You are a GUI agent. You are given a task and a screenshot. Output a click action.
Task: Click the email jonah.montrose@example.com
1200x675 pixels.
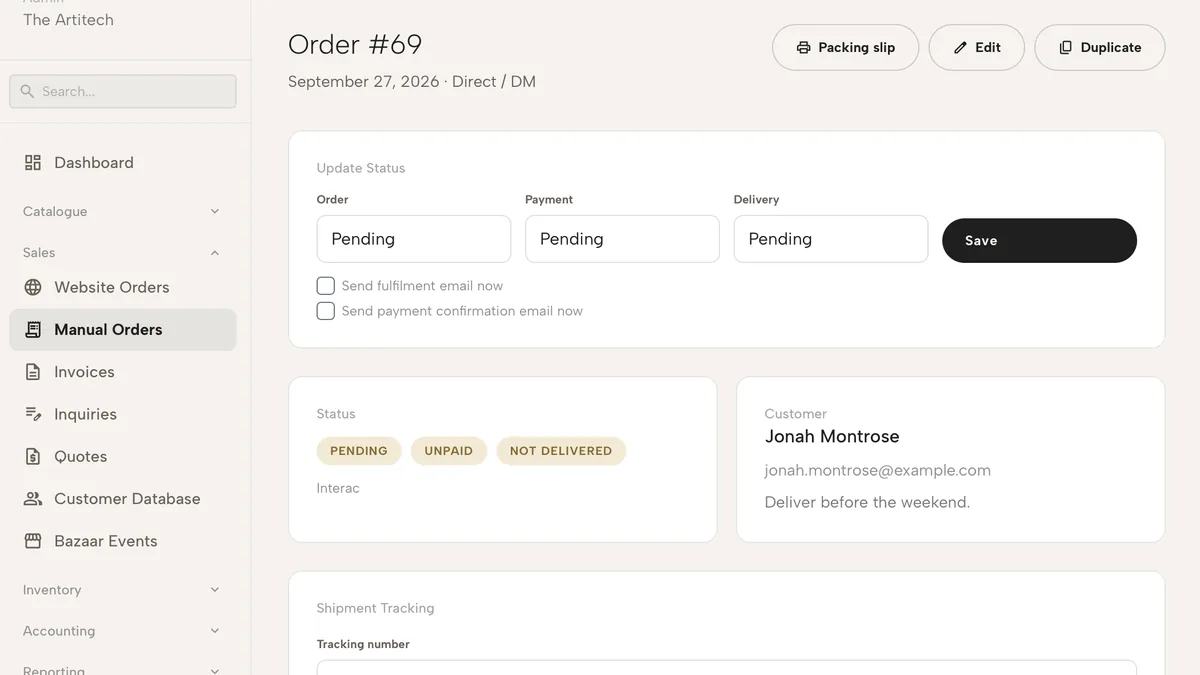(878, 470)
